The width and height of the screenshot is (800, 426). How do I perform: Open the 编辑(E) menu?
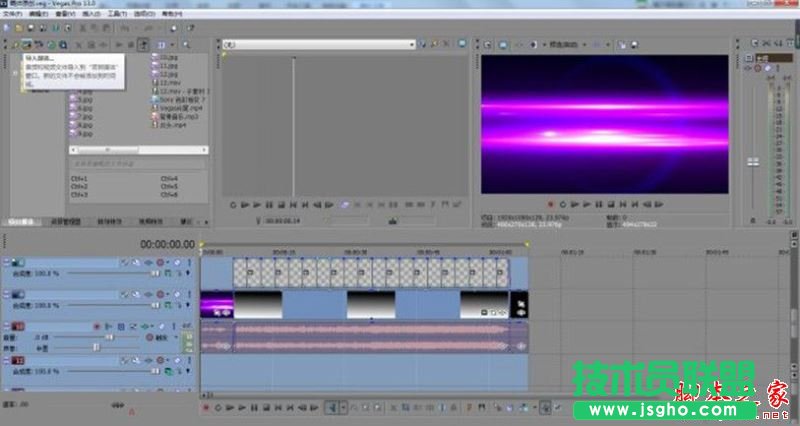pos(39,14)
